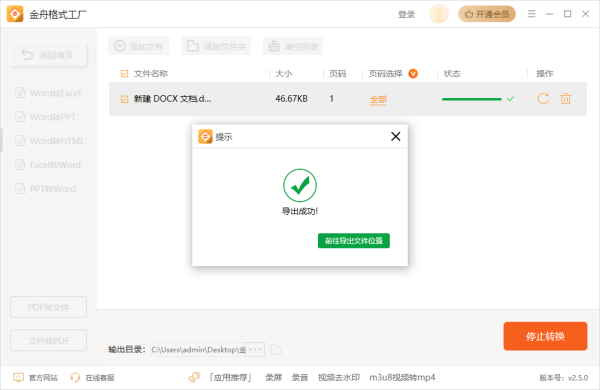Open 录音 recommended app

point(300,377)
